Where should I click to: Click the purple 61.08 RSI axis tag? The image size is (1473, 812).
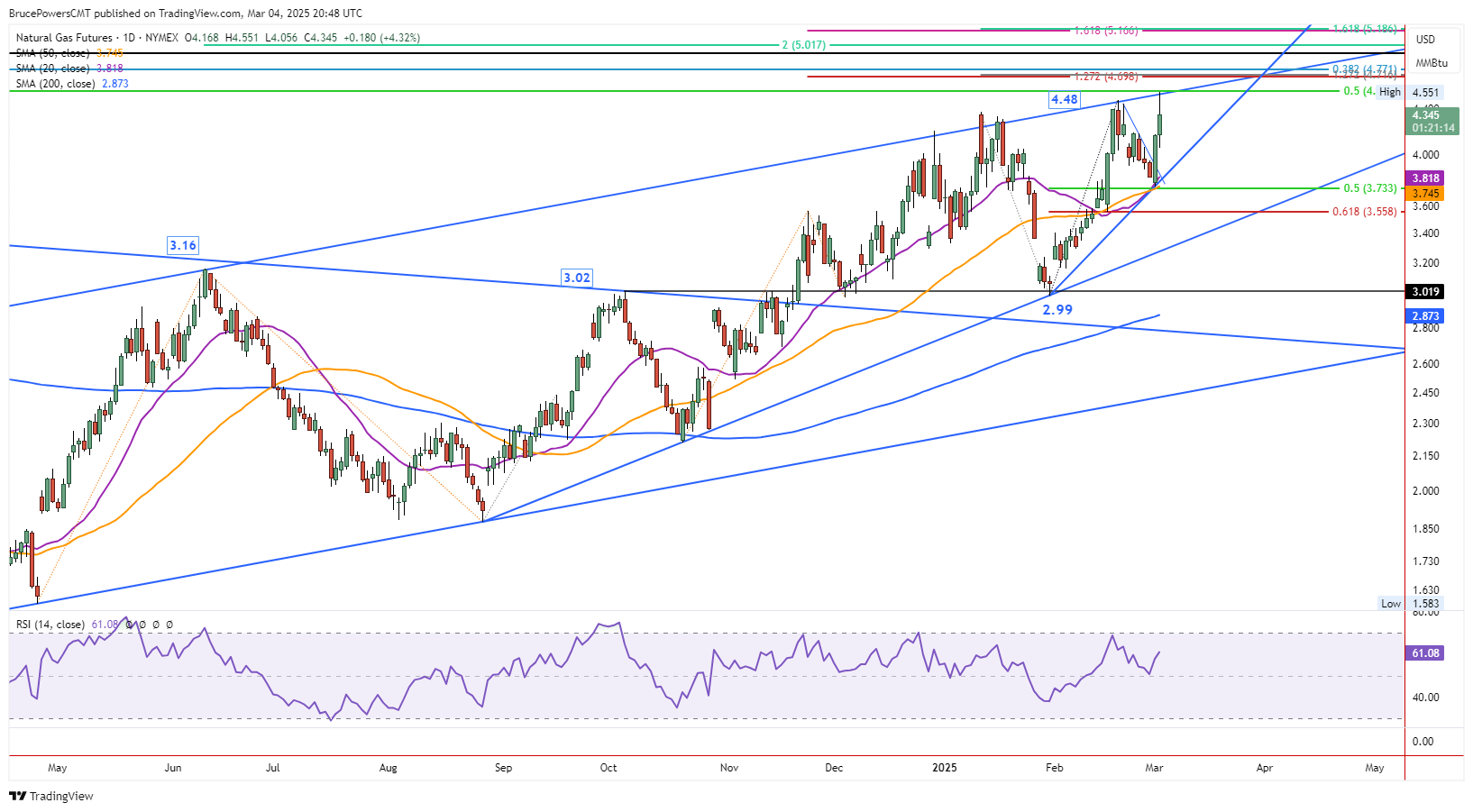1425,652
